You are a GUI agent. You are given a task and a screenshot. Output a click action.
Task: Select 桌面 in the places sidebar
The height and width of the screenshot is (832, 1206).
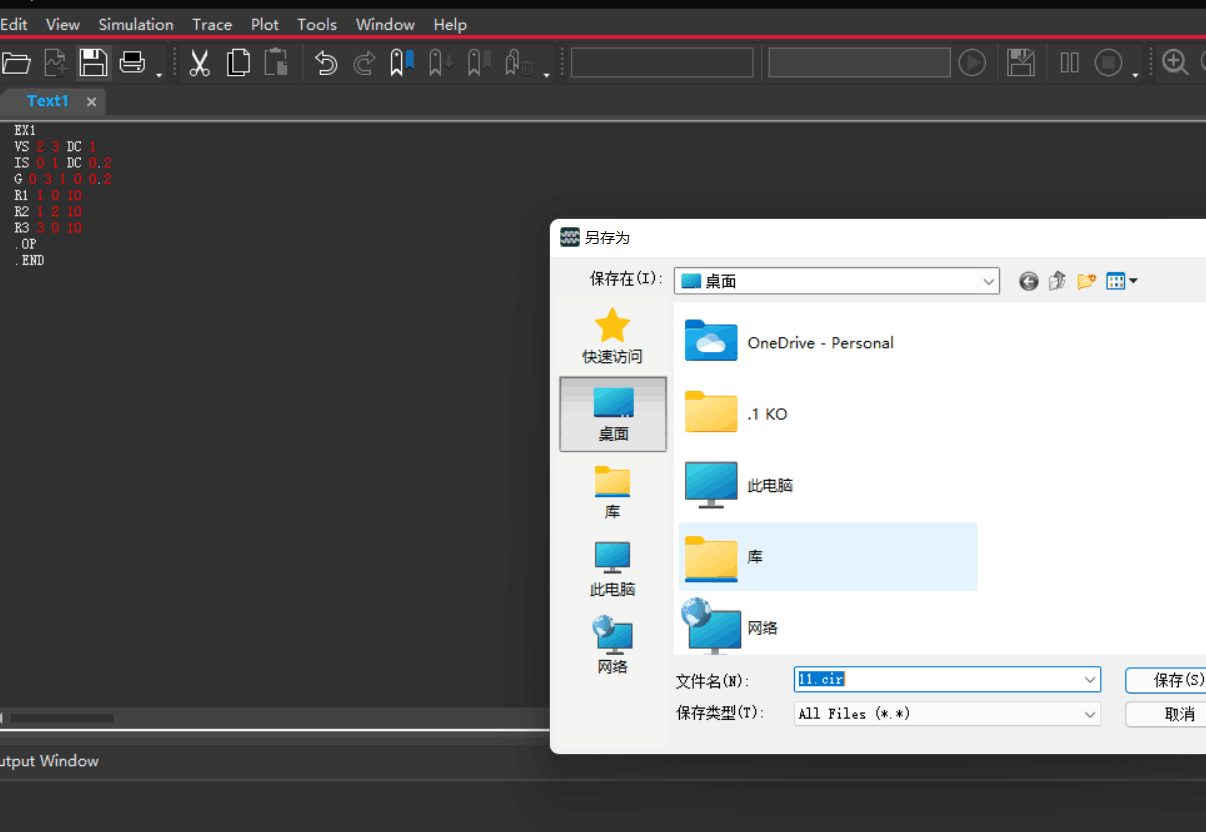pyautogui.click(x=613, y=414)
